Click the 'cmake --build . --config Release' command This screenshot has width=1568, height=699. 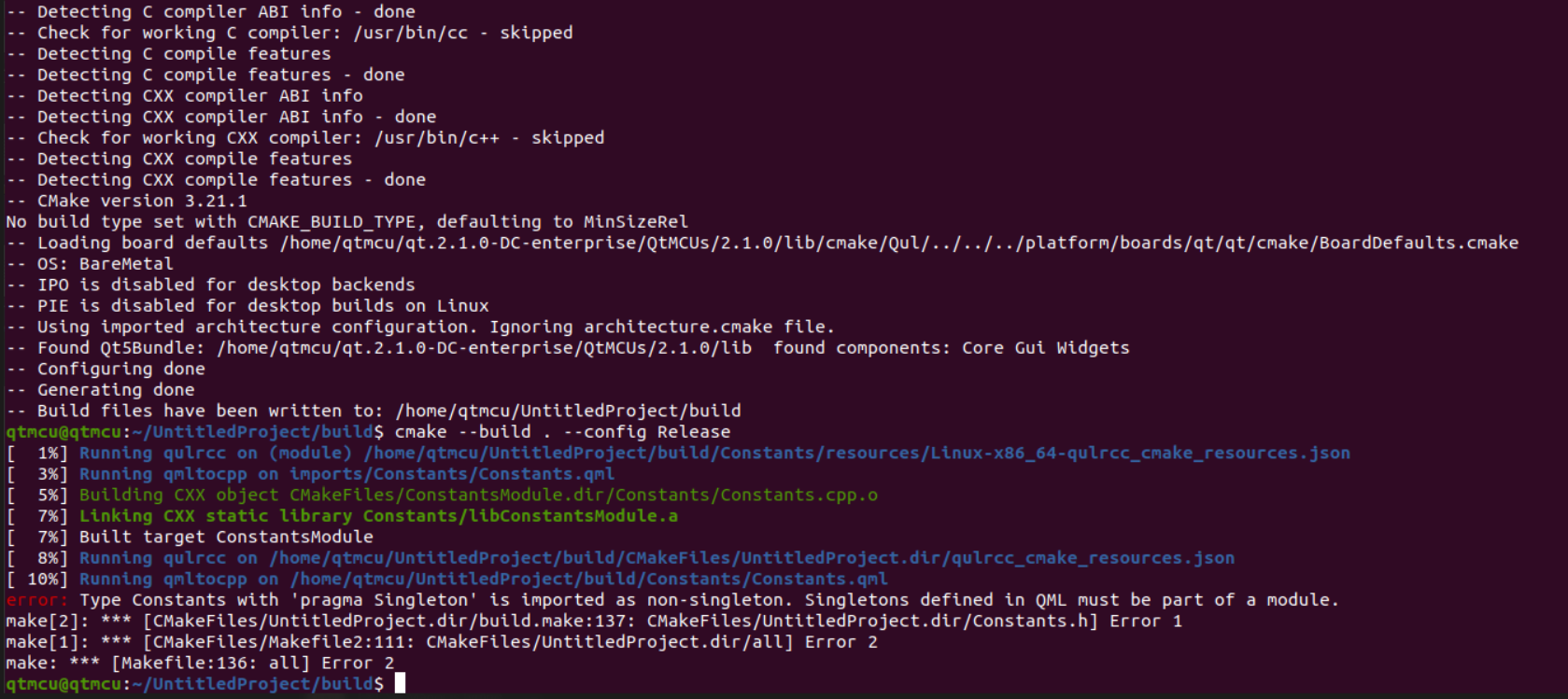point(562,432)
